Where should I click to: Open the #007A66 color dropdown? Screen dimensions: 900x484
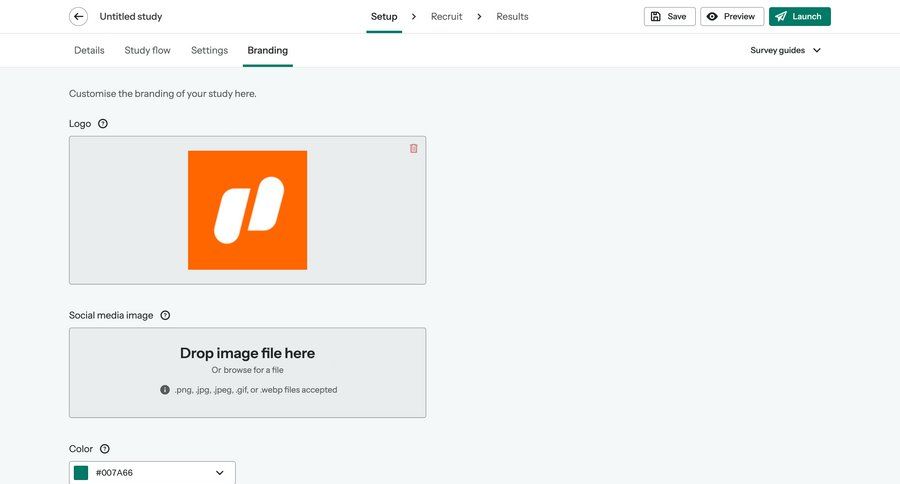(x=219, y=473)
